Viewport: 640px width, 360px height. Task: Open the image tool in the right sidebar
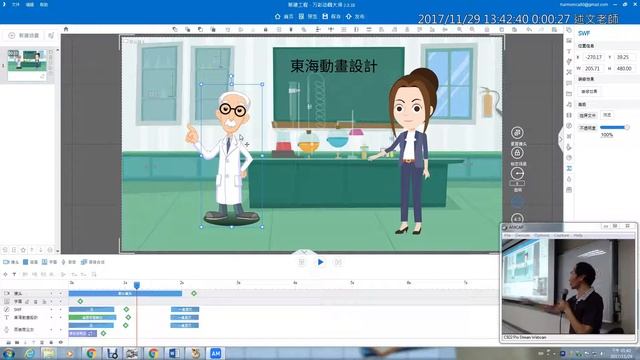[x=569, y=40]
